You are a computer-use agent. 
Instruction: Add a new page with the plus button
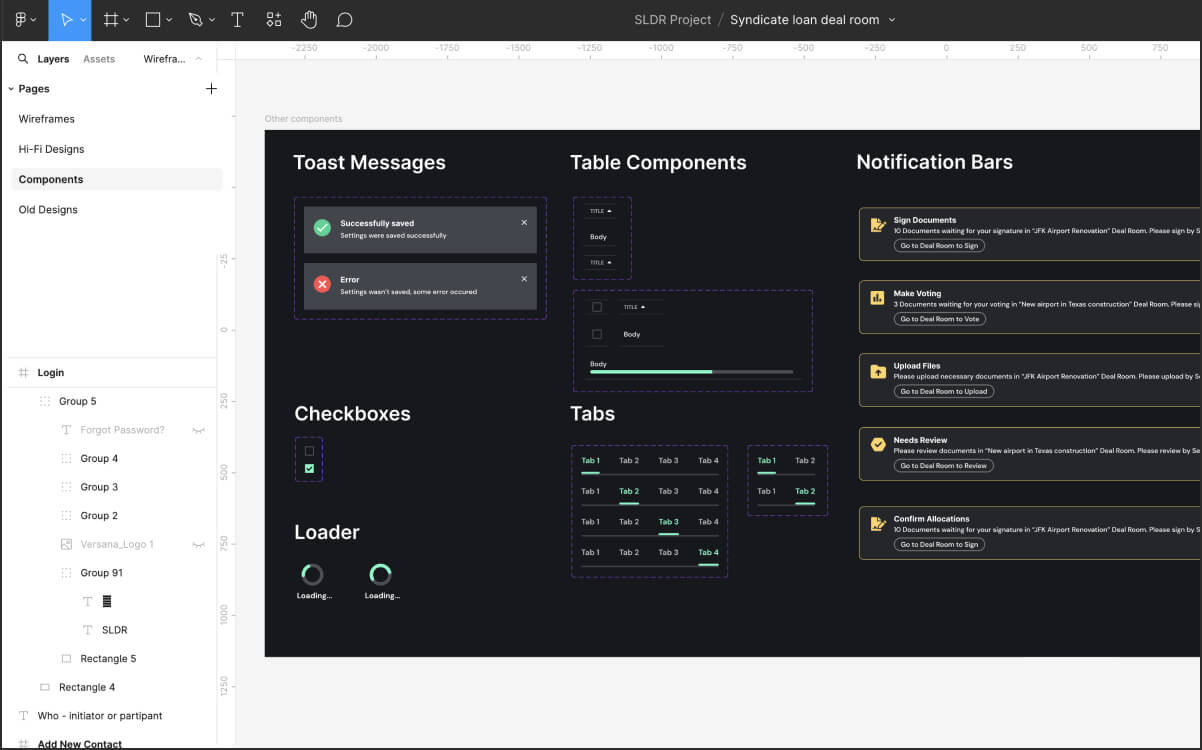(211, 88)
